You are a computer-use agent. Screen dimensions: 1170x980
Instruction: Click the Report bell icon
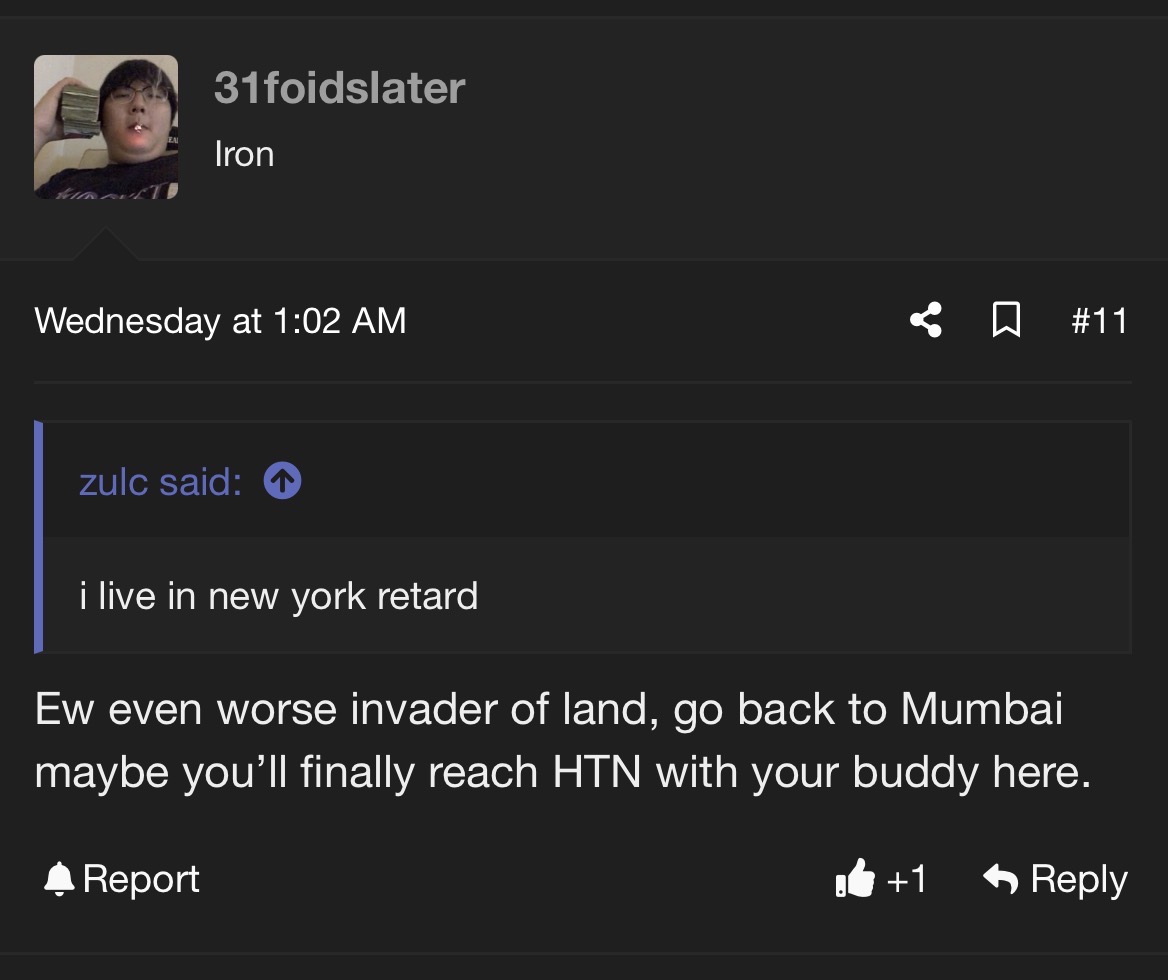coord(59,878)
